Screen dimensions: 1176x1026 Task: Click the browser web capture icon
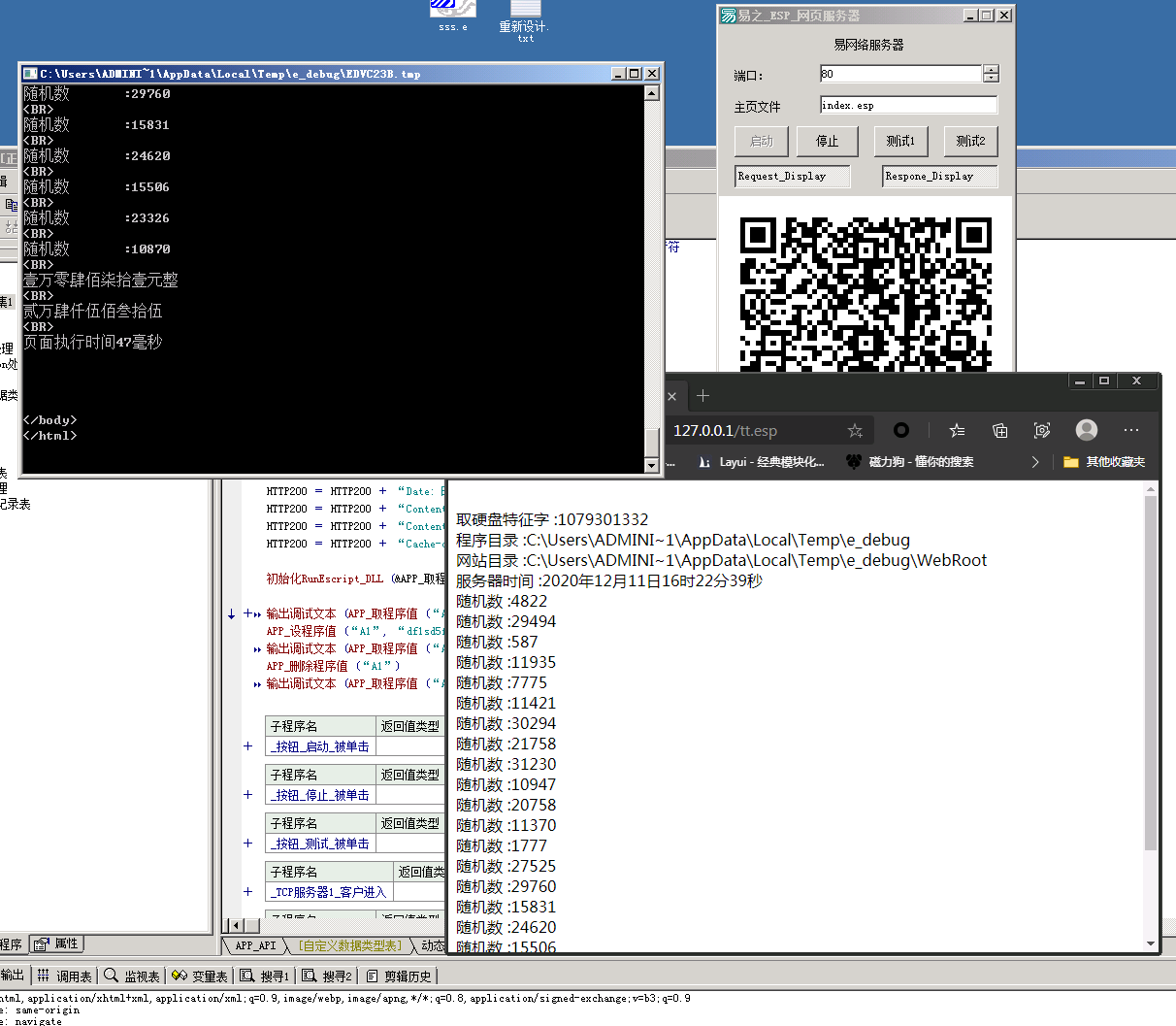point(1042,430)
